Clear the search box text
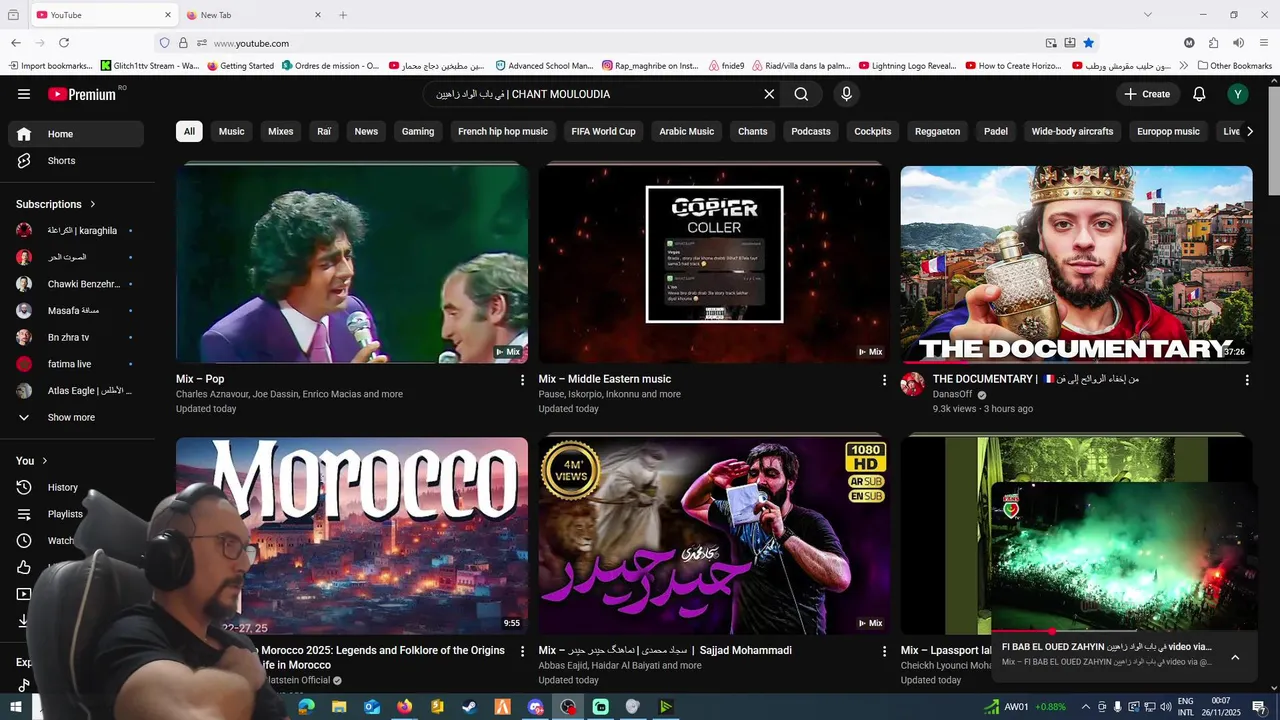This screenshot has height=720, width=1280. (769, 94)
